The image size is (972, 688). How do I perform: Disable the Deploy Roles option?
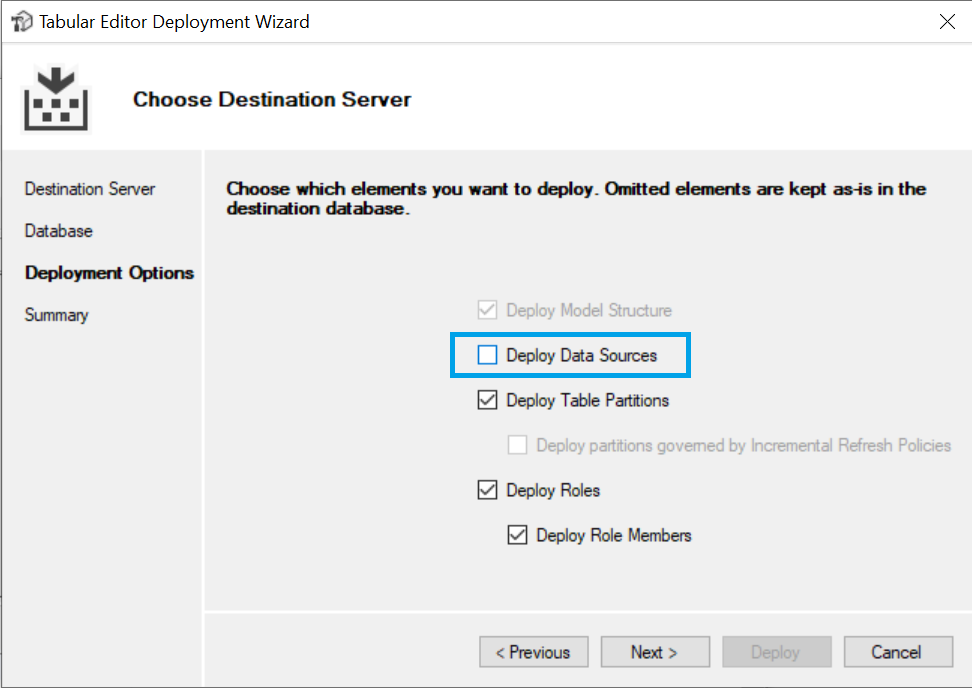487,489
